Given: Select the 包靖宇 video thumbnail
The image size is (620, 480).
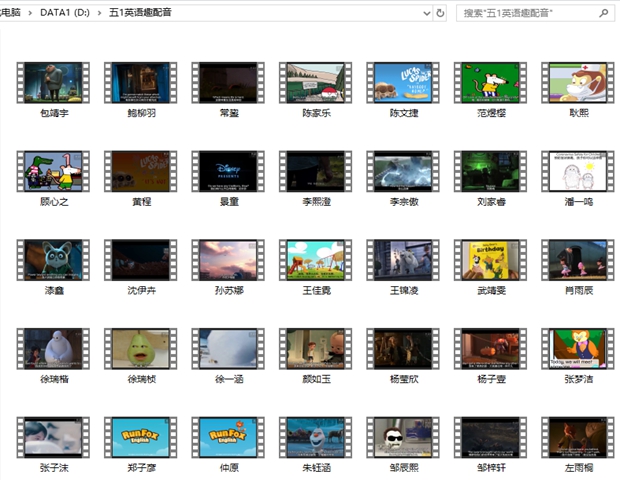Looking at the screenshot, I should pyautogui.click(x=53, y=83).
